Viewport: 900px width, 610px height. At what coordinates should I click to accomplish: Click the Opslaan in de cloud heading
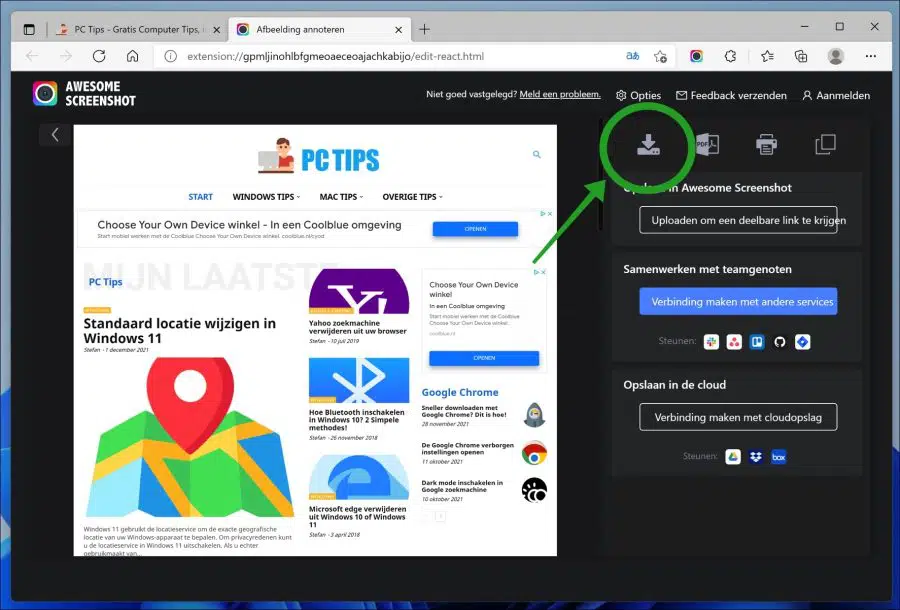tap(674, 385)
